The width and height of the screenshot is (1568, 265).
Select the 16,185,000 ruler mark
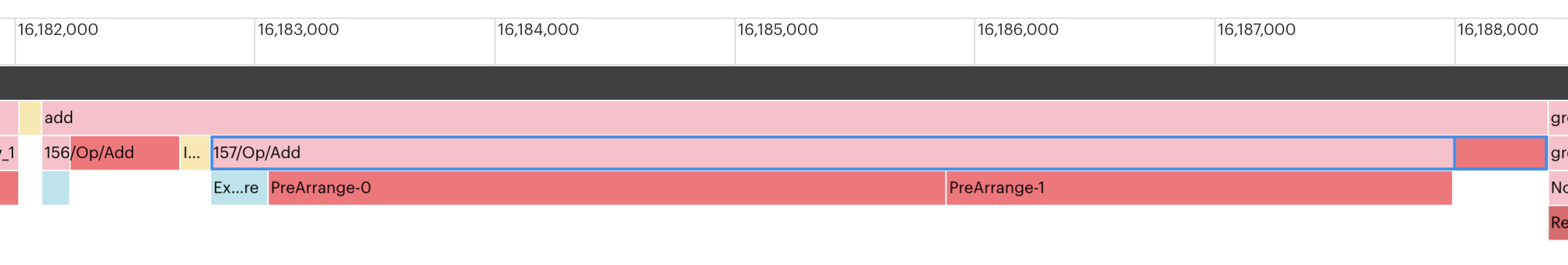click(x=778, y=30)
